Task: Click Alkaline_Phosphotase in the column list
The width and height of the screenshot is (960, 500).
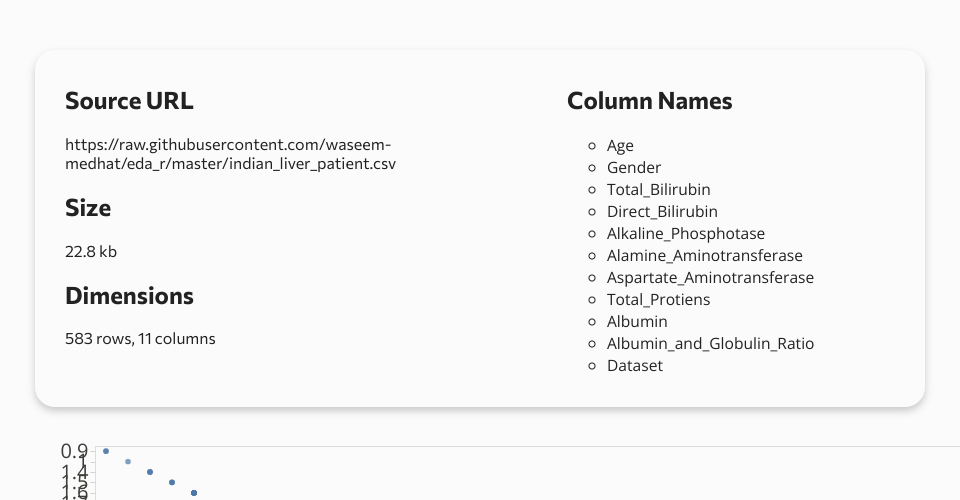Action: point(685,234)
